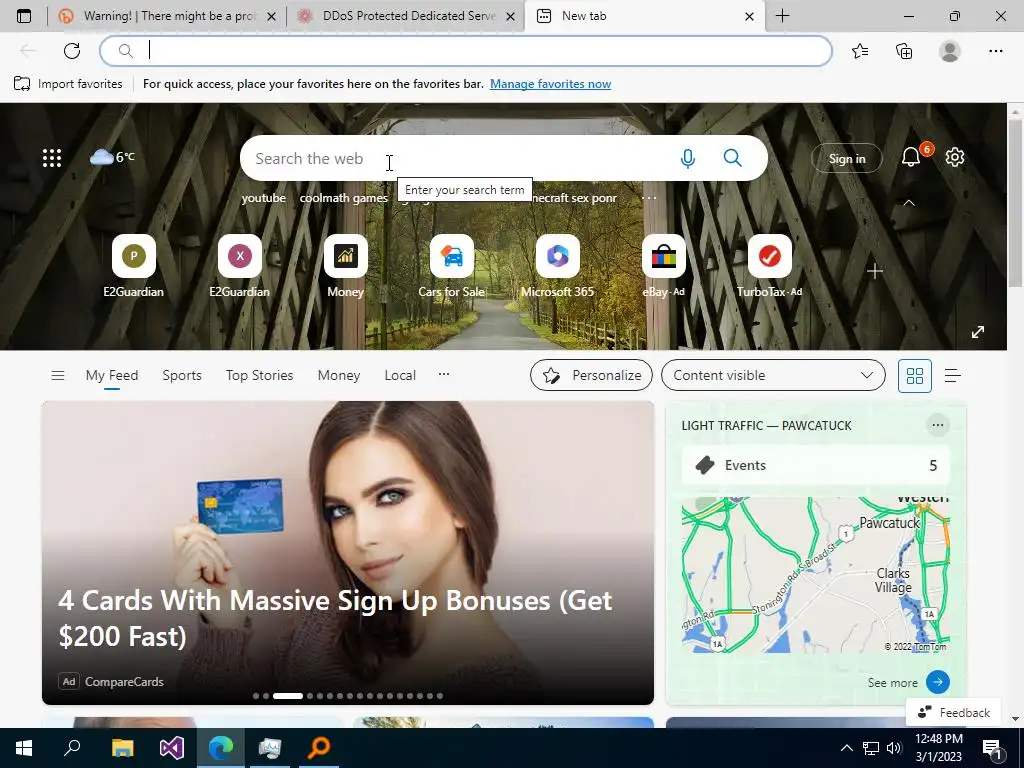
Task: Switch to the Top Stories tab
Action: click(x=259, y=376)
